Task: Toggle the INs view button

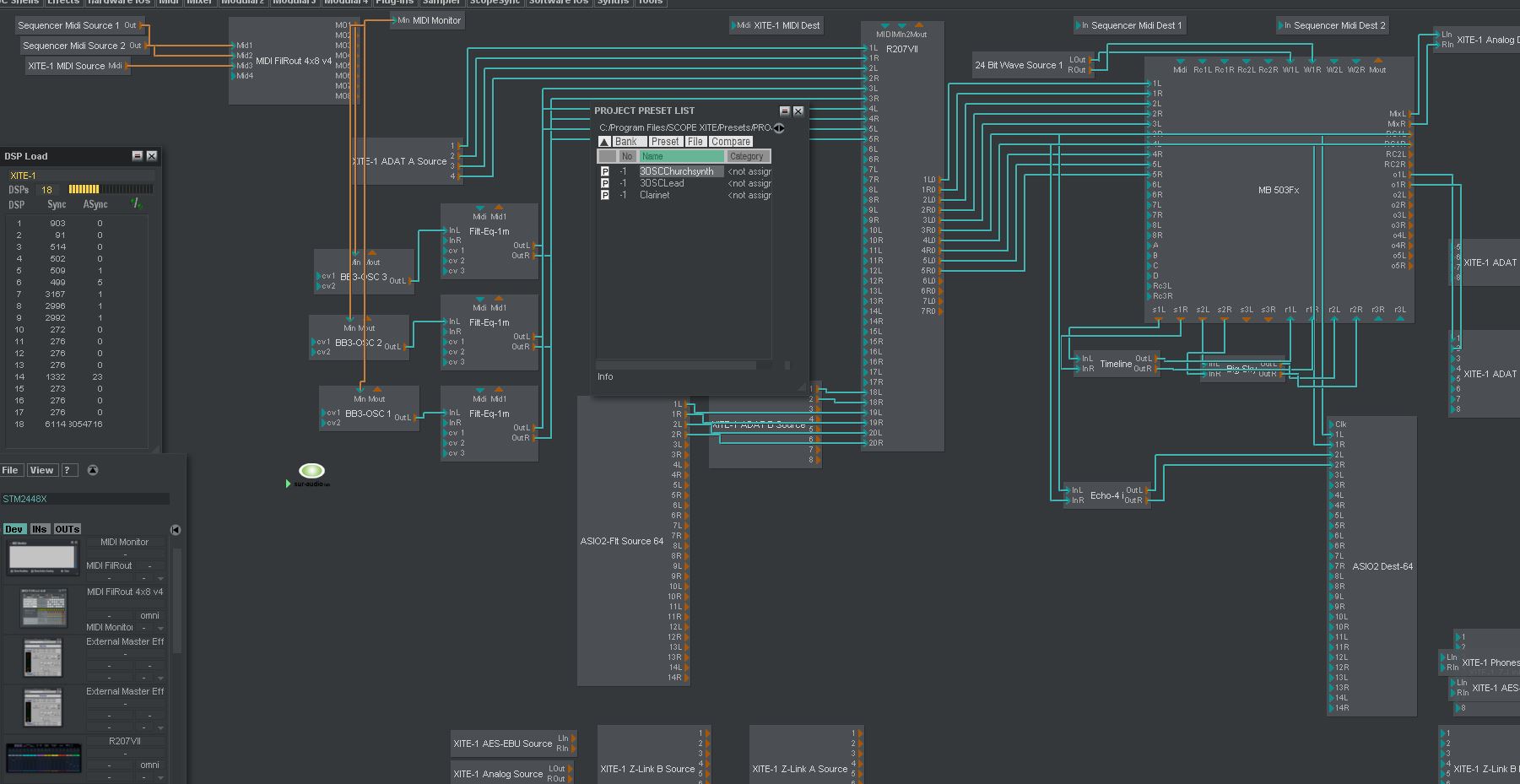Action: click(40, 529)
